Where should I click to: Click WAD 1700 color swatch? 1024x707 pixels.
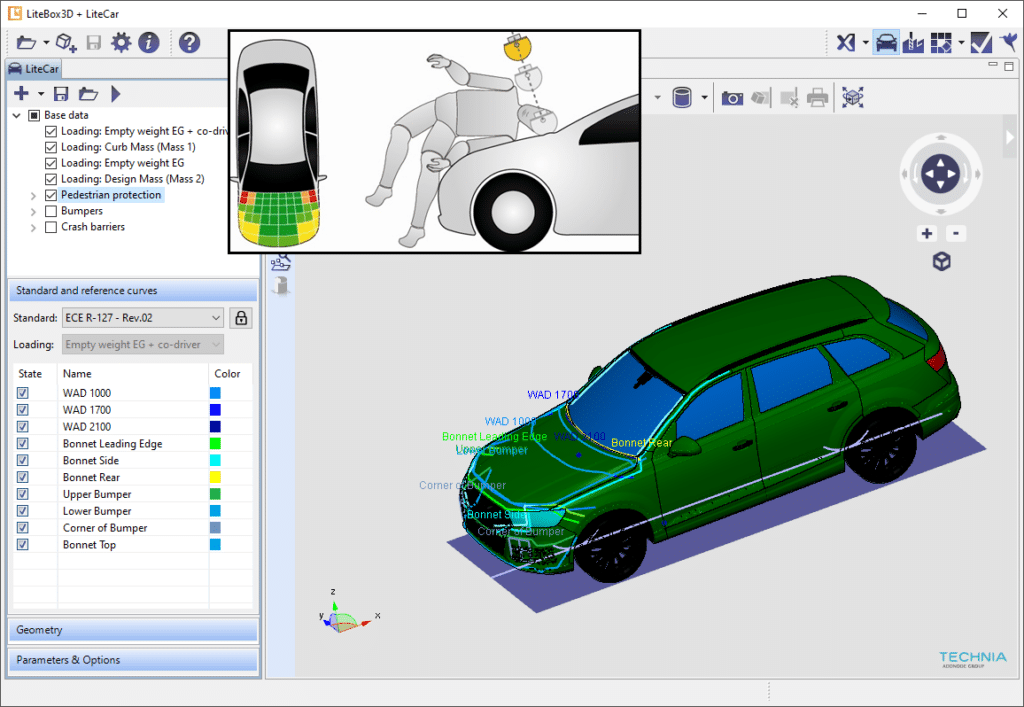tap(216, 410)
